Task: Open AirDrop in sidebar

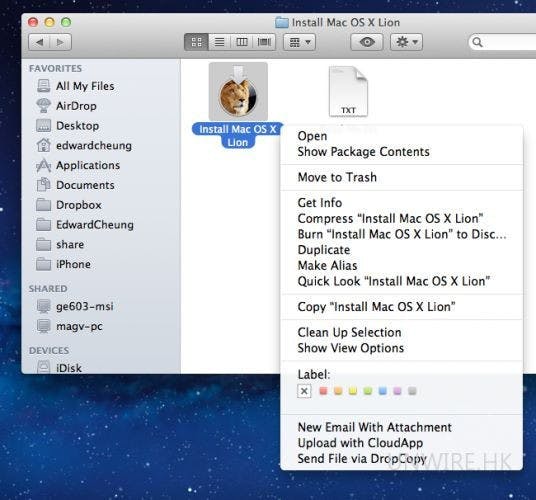Action: coord(66,106)
